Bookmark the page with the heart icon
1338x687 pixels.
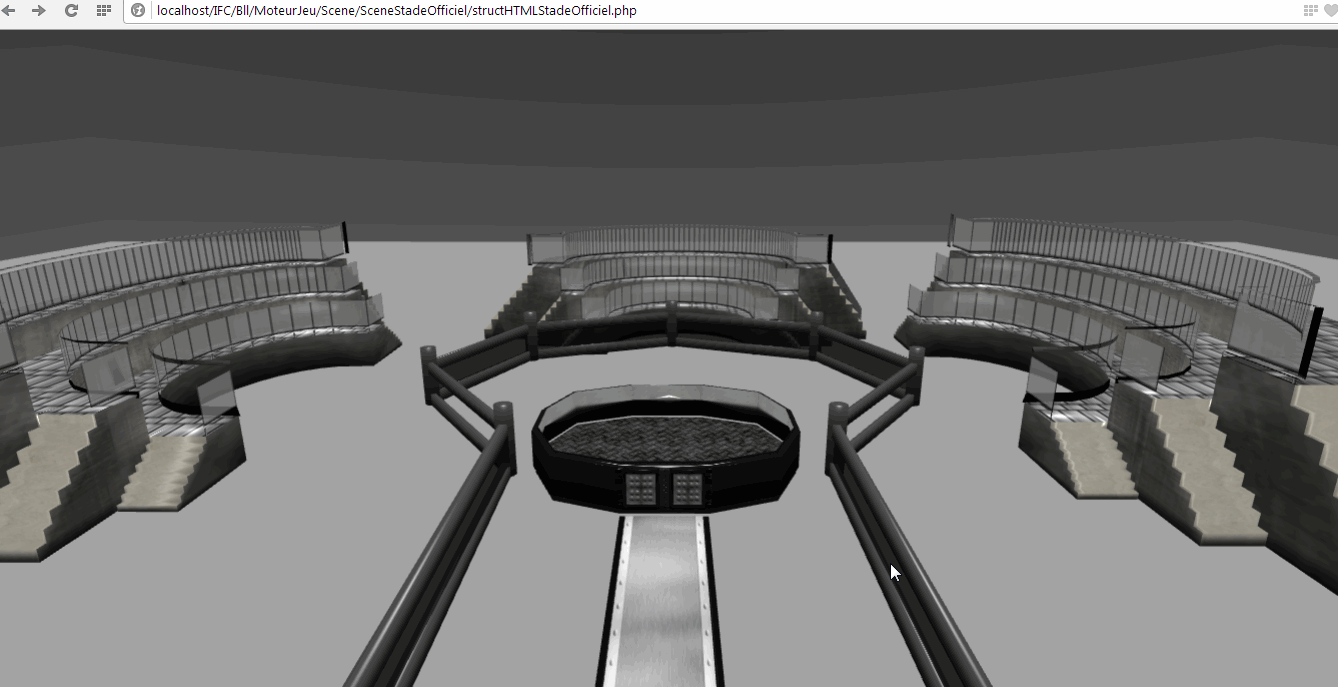pyautogui.click(x=1331, y=11)
